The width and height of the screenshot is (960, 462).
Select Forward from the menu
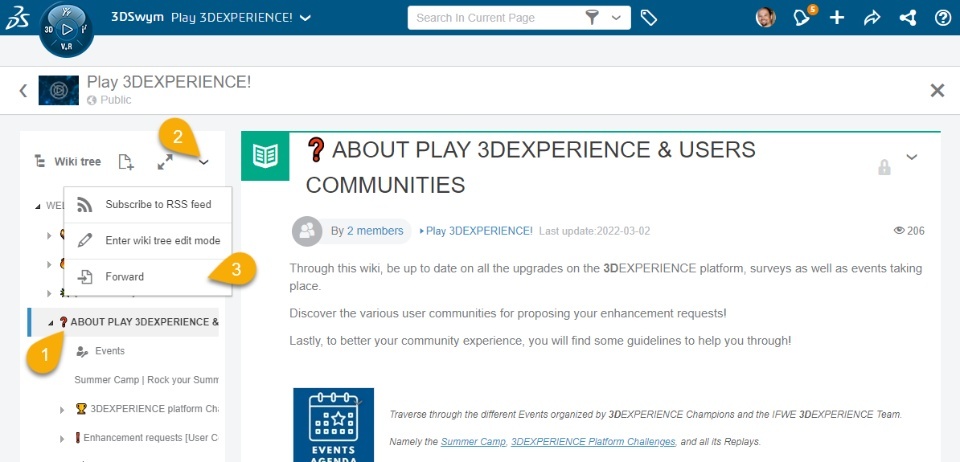pyautogui.click(x=148, y=277)
